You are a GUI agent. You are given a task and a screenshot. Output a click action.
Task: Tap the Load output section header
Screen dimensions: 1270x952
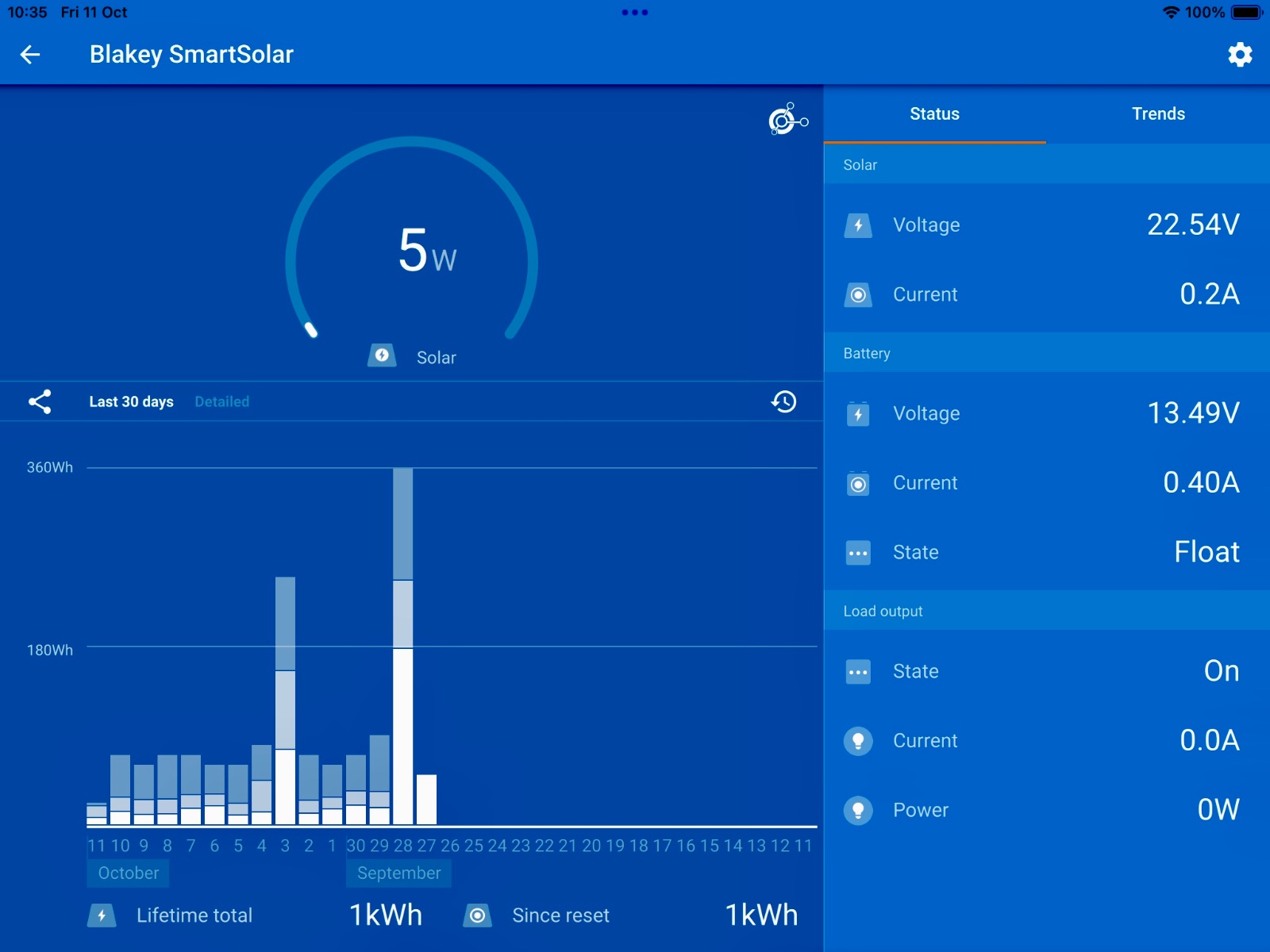pyautogui.click(x=1047, y=611)
